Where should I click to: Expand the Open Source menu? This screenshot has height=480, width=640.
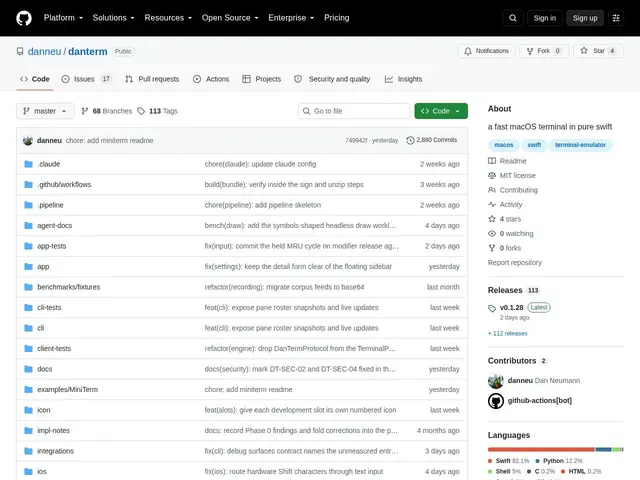click(x=230, y=18)
